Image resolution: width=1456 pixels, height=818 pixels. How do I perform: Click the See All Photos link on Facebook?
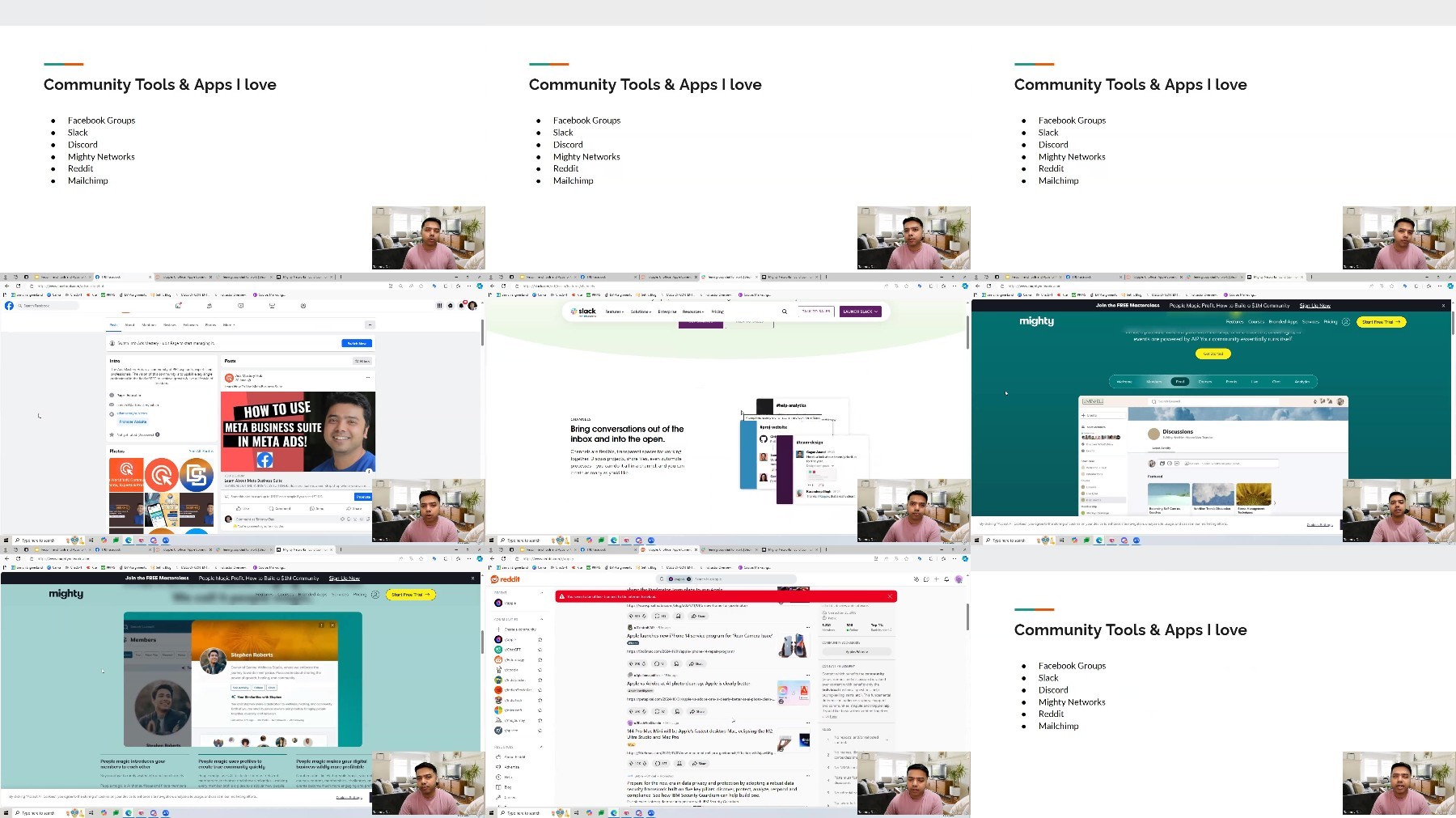[201, 451]
